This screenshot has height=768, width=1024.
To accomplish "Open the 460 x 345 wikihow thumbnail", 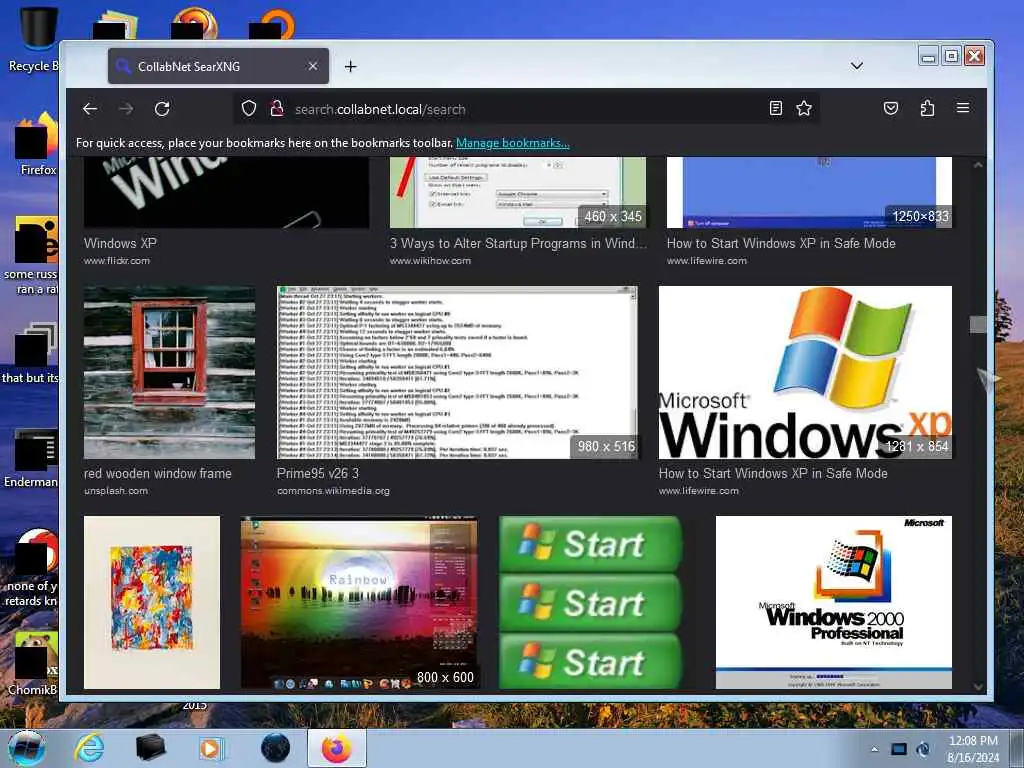I will click(x=518, y=193).
